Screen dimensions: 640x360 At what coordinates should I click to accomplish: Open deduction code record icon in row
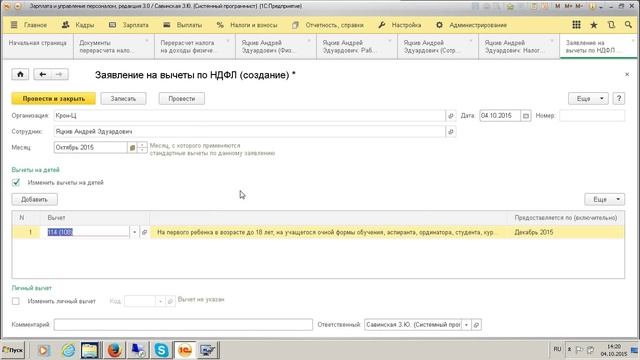click(x=144, y=232)
